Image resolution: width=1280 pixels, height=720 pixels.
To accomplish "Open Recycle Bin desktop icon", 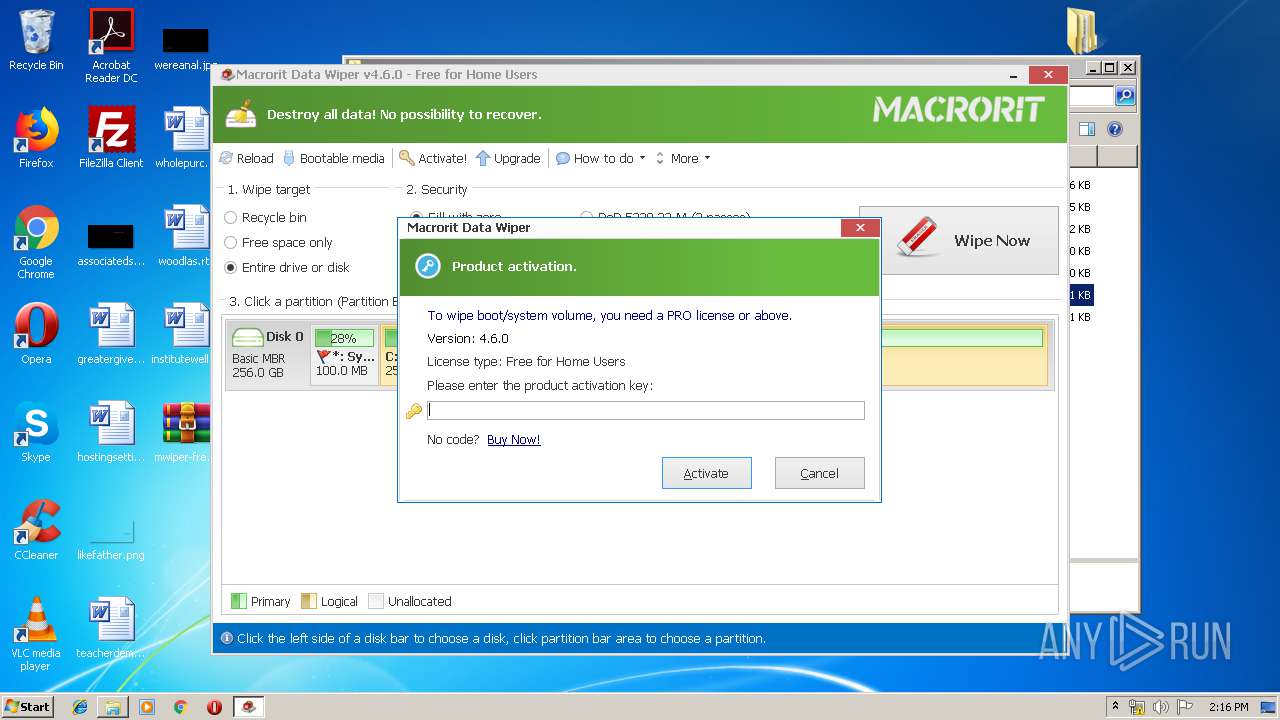I will 36,40.
